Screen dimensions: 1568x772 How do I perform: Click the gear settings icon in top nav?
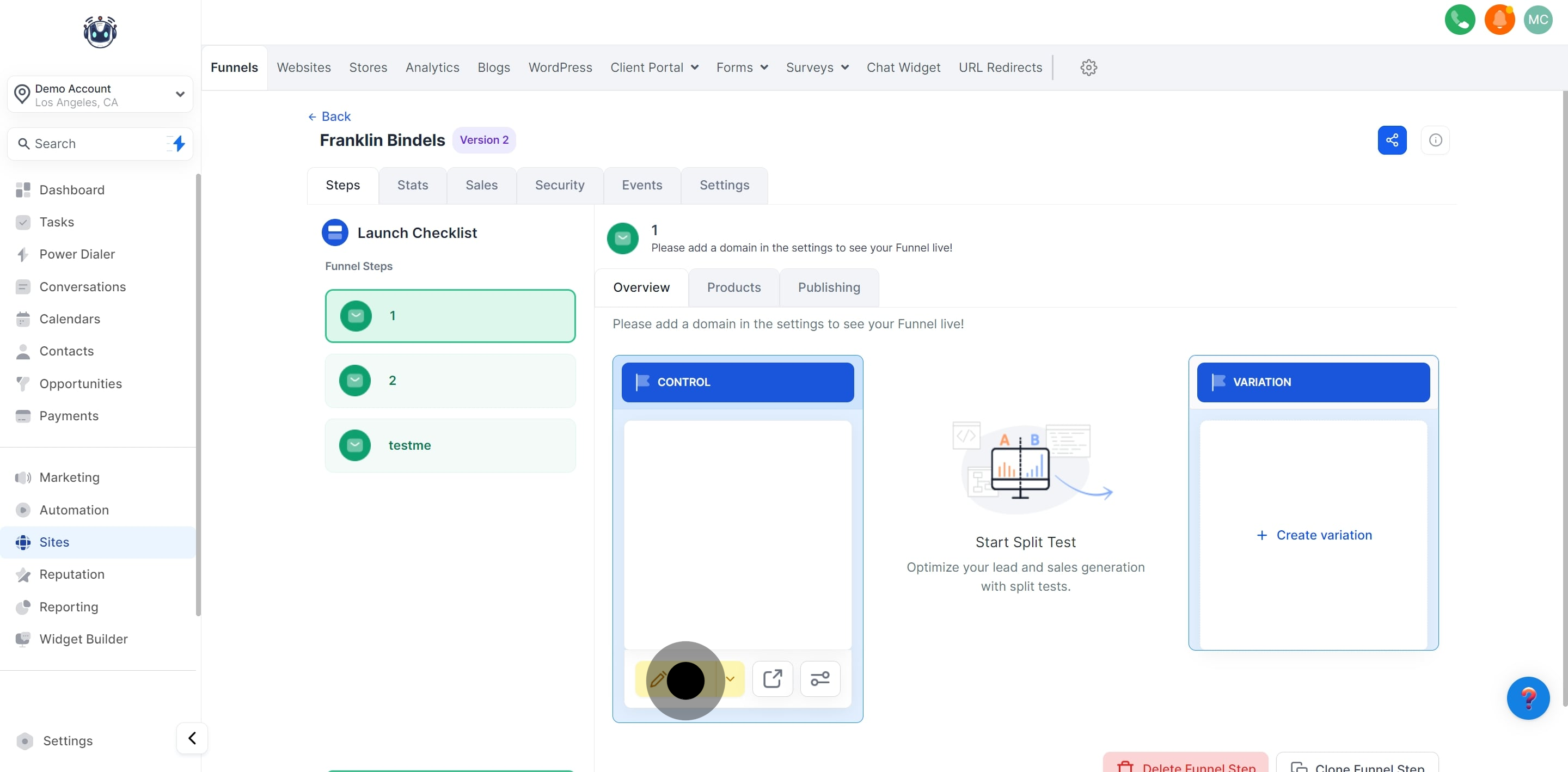(x=1088, y=68)
